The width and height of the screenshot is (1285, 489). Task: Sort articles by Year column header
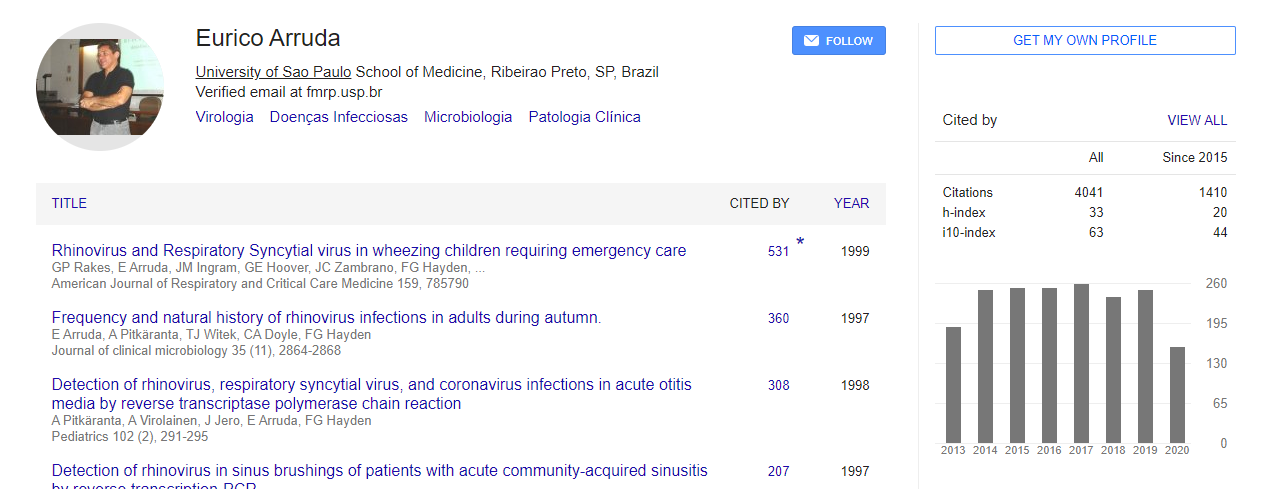pyautogui.click(x=852, y=203)
